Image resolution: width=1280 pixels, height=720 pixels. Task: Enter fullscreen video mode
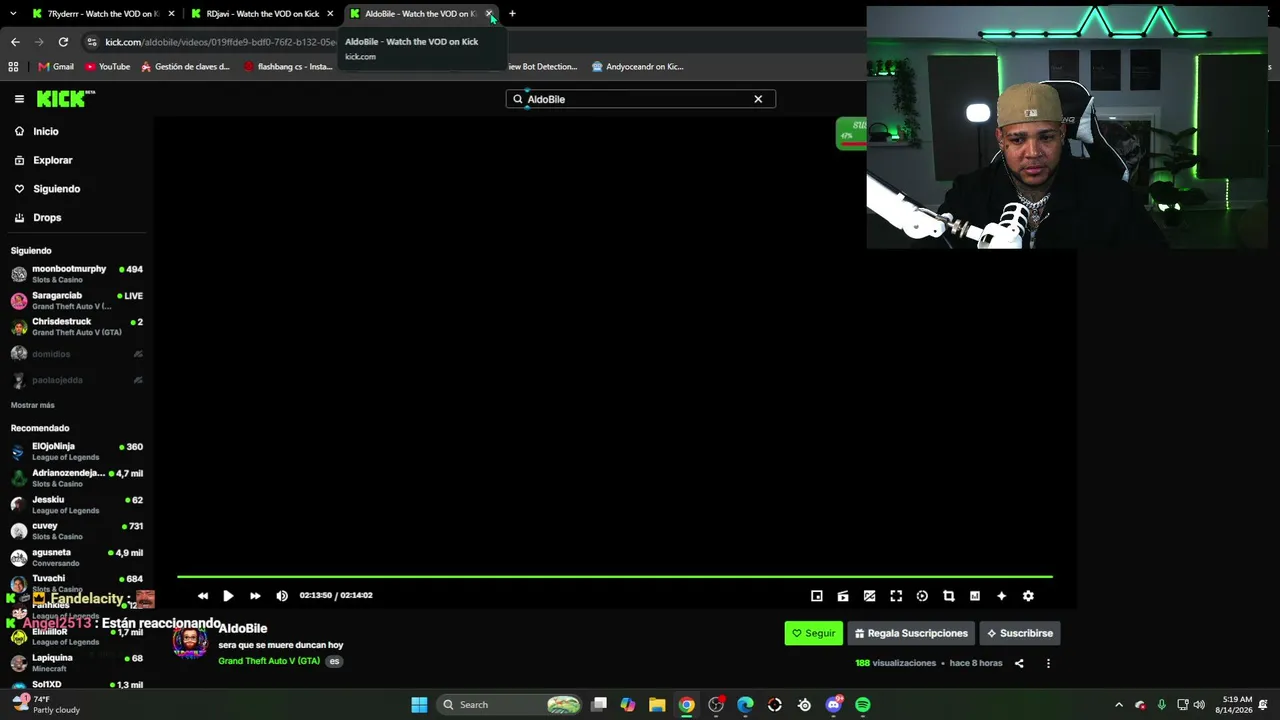896,596
